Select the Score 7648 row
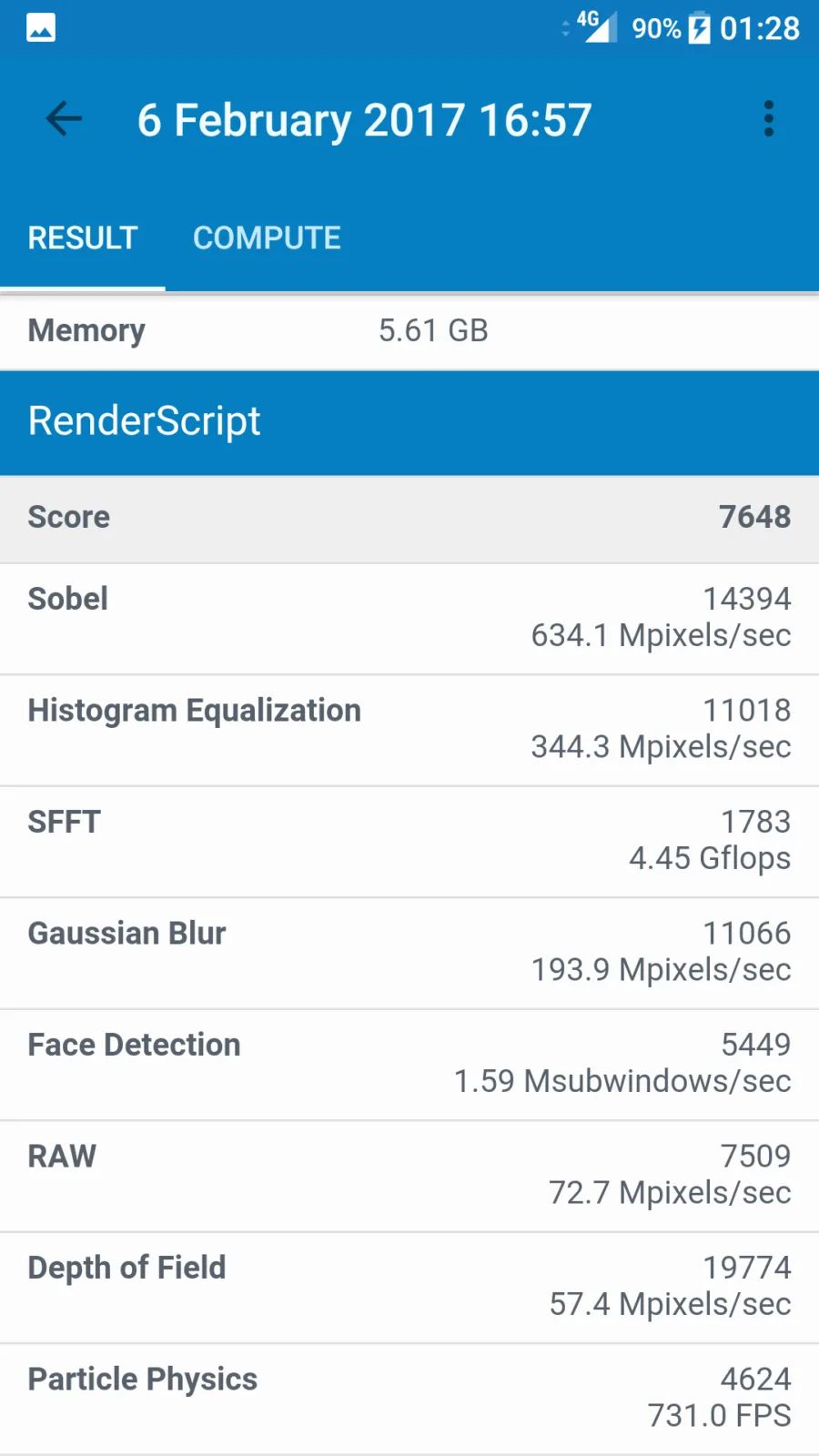Screen dimensions: 819x1456 409,518
